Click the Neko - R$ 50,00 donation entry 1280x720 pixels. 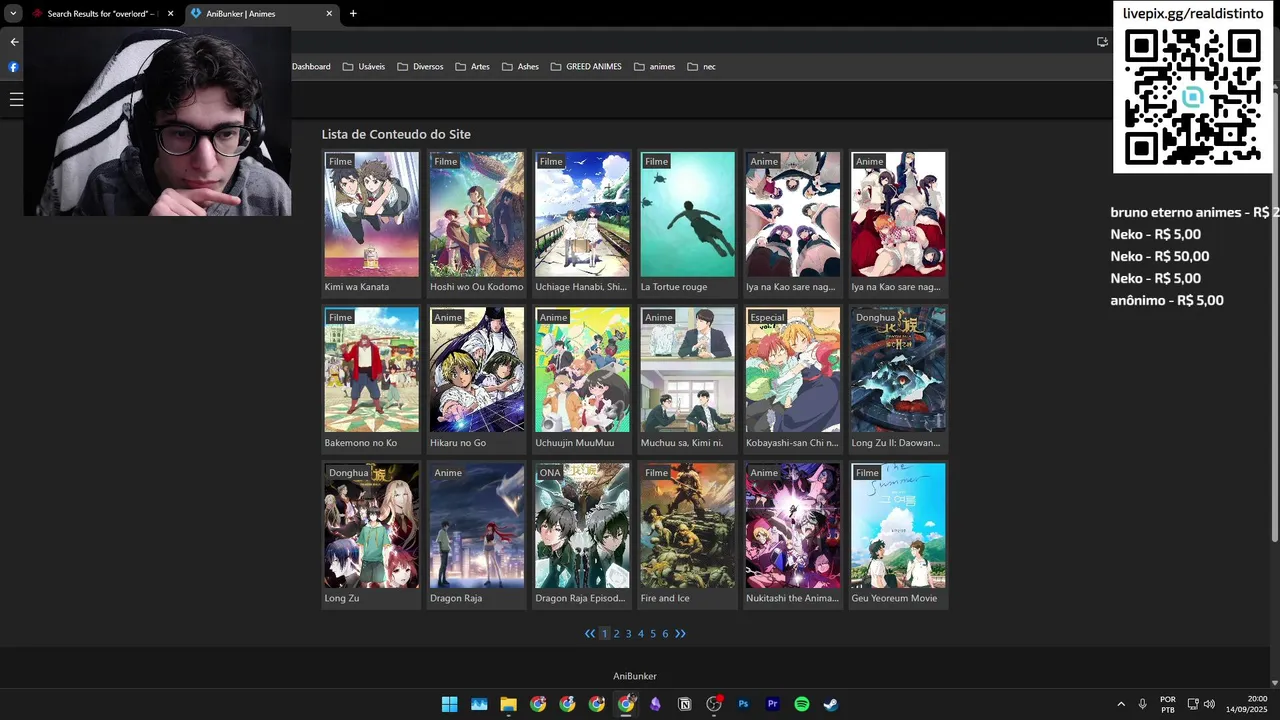coord(1160,256)
